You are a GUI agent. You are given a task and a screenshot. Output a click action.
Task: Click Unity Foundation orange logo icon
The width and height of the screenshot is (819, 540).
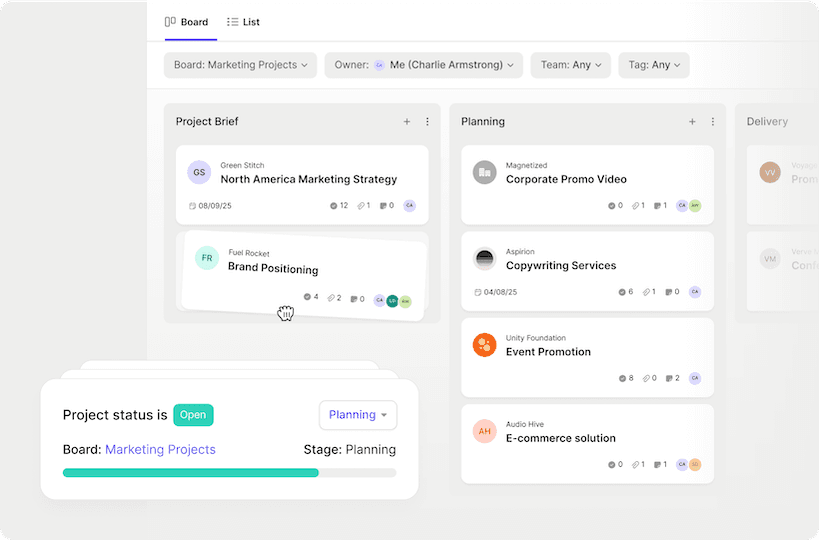(x=485, y=345)
